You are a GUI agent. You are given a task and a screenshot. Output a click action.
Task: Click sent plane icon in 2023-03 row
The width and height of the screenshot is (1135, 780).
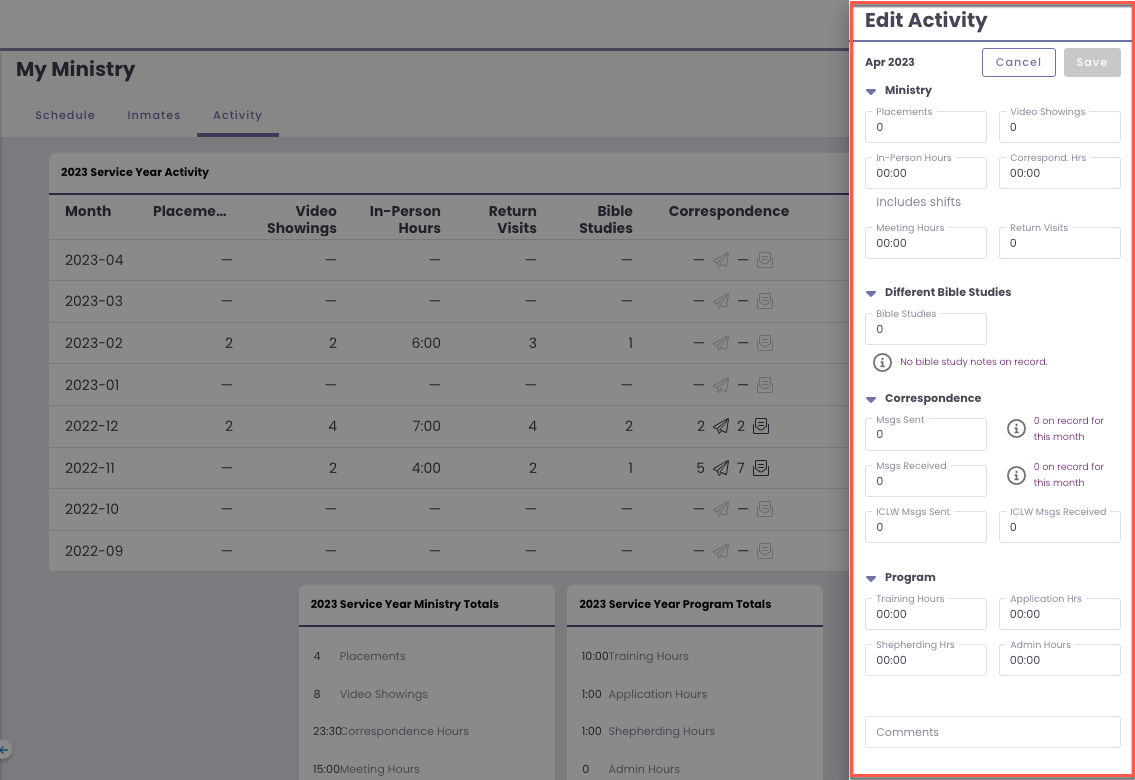click(721, 301)
